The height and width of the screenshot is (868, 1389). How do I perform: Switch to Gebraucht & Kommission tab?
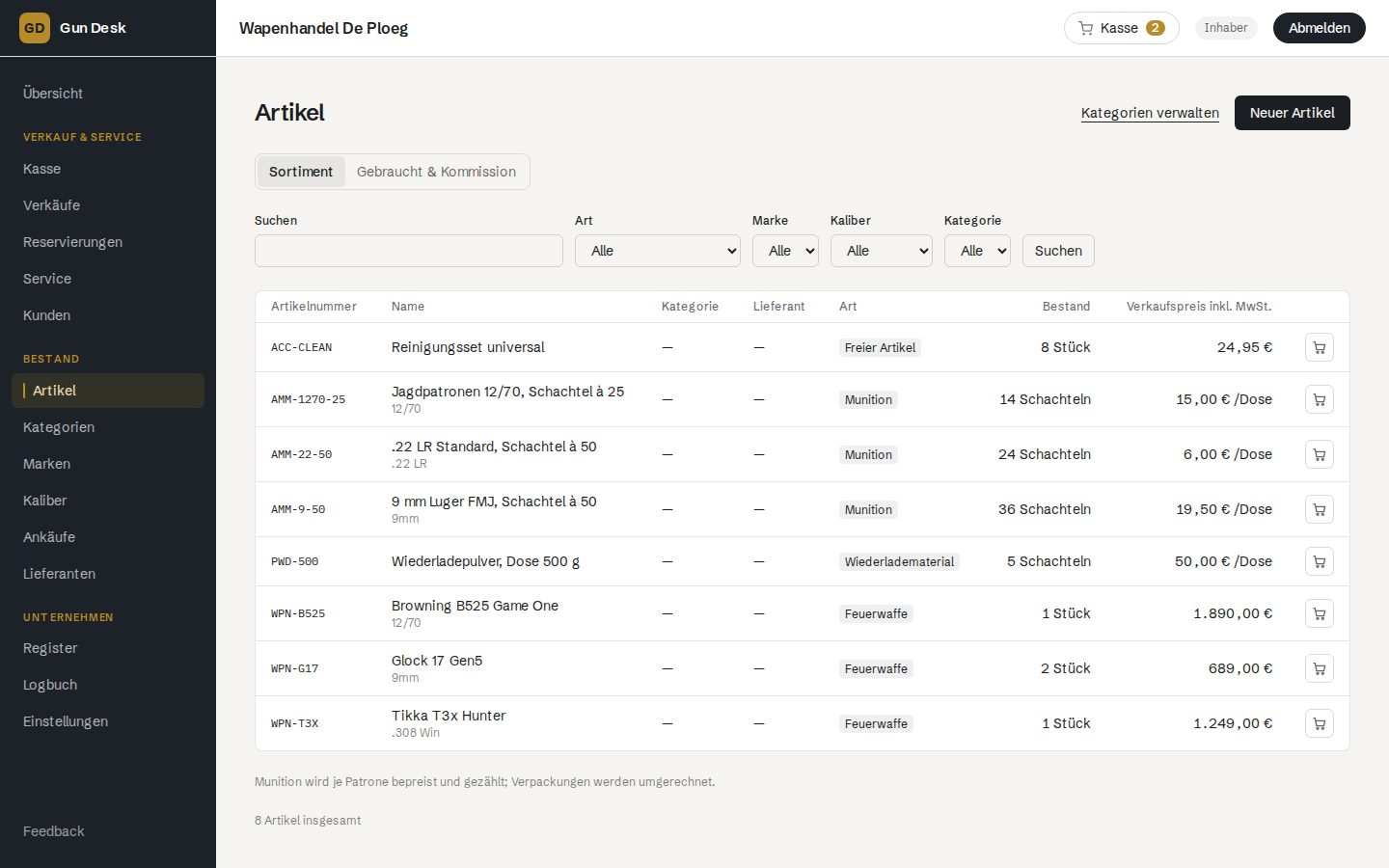pyautogui.click(x=436, y=172)
